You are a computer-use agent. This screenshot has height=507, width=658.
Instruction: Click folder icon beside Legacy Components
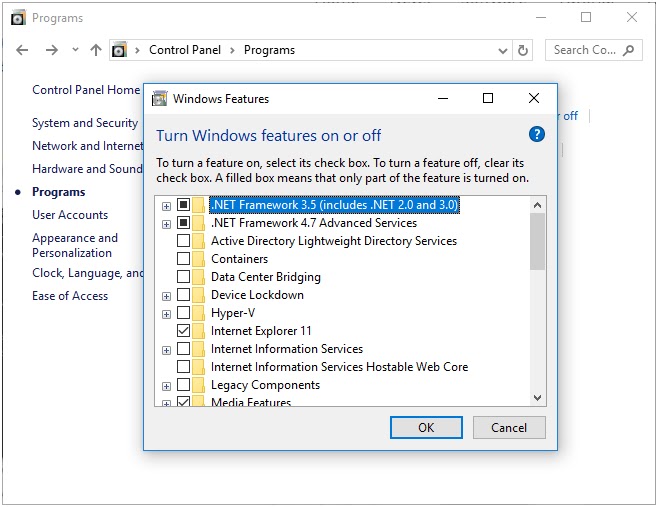coord(198,385)
